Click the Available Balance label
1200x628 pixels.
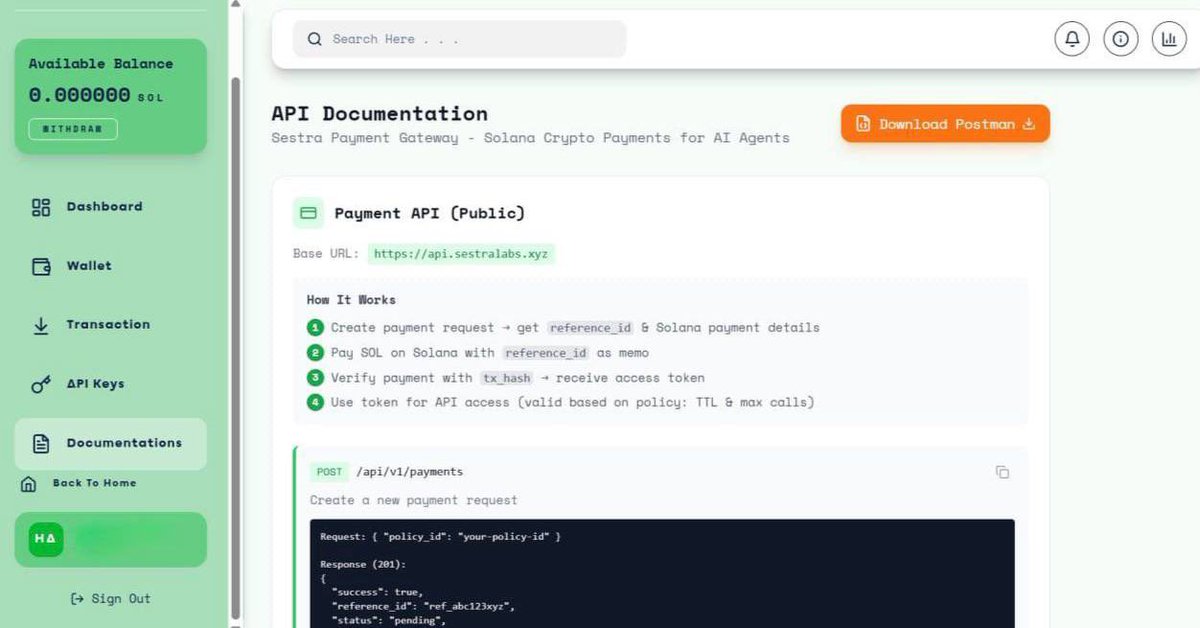pyautogui.click(x=101, y=64)
